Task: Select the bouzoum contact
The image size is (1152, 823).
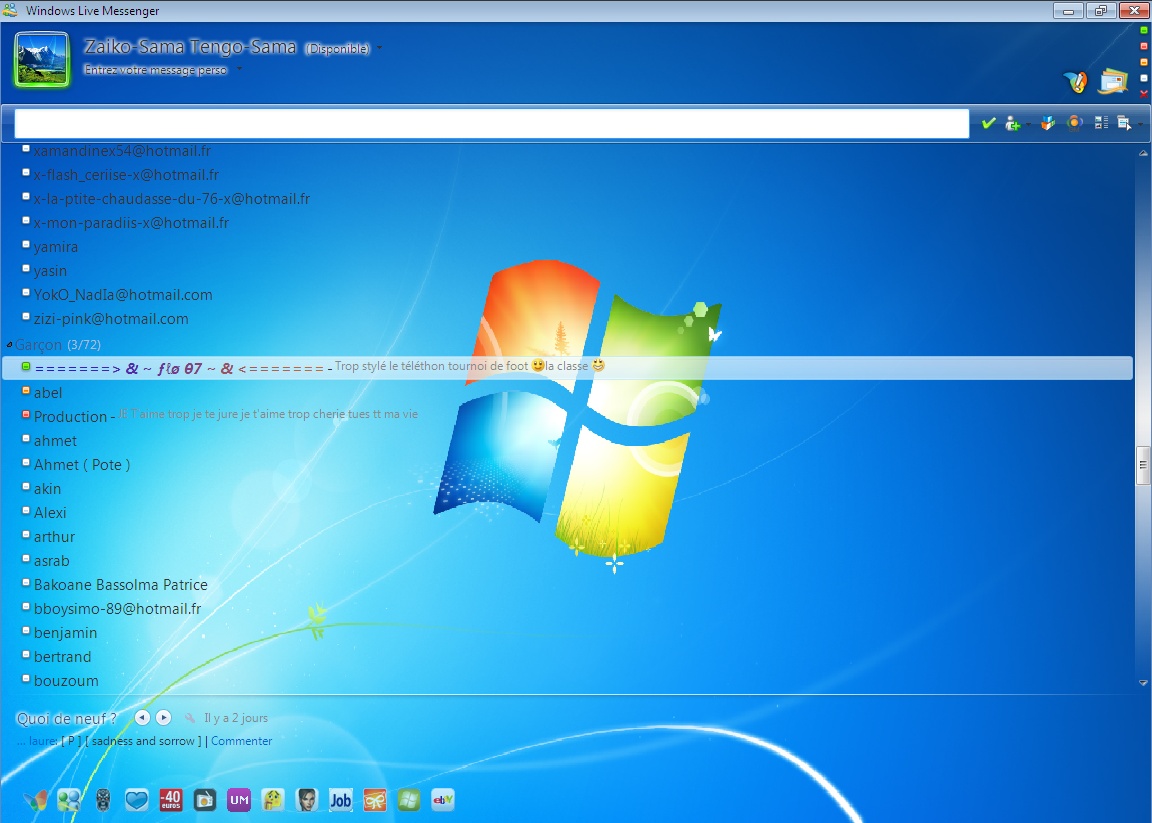Action: tap(66, 680)
